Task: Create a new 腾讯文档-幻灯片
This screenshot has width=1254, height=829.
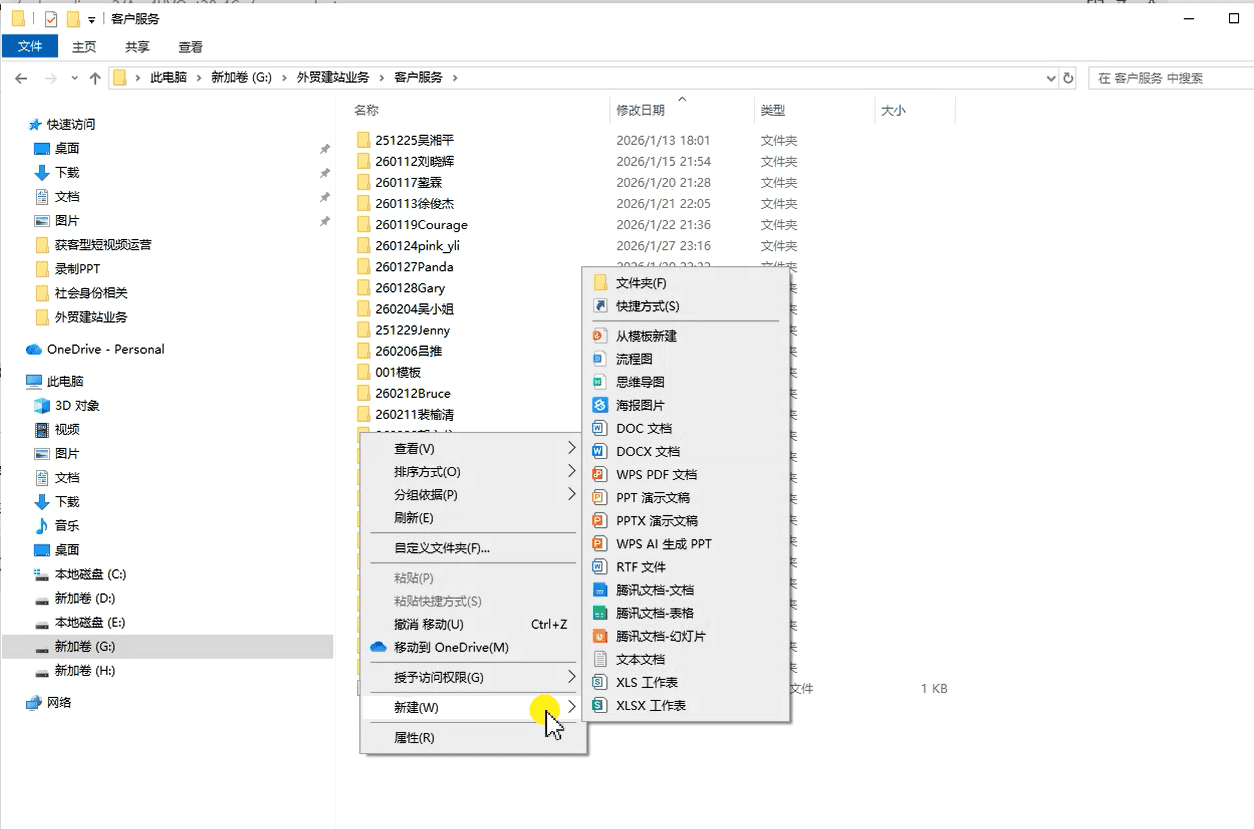Action: (x=686, y=636)
